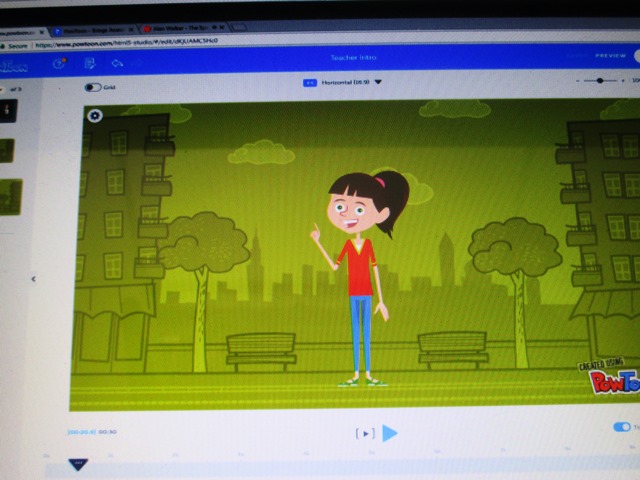The width and height of the screenshot is (640, 480).
Task: Open a new browser tab
Action: point(239,27)
